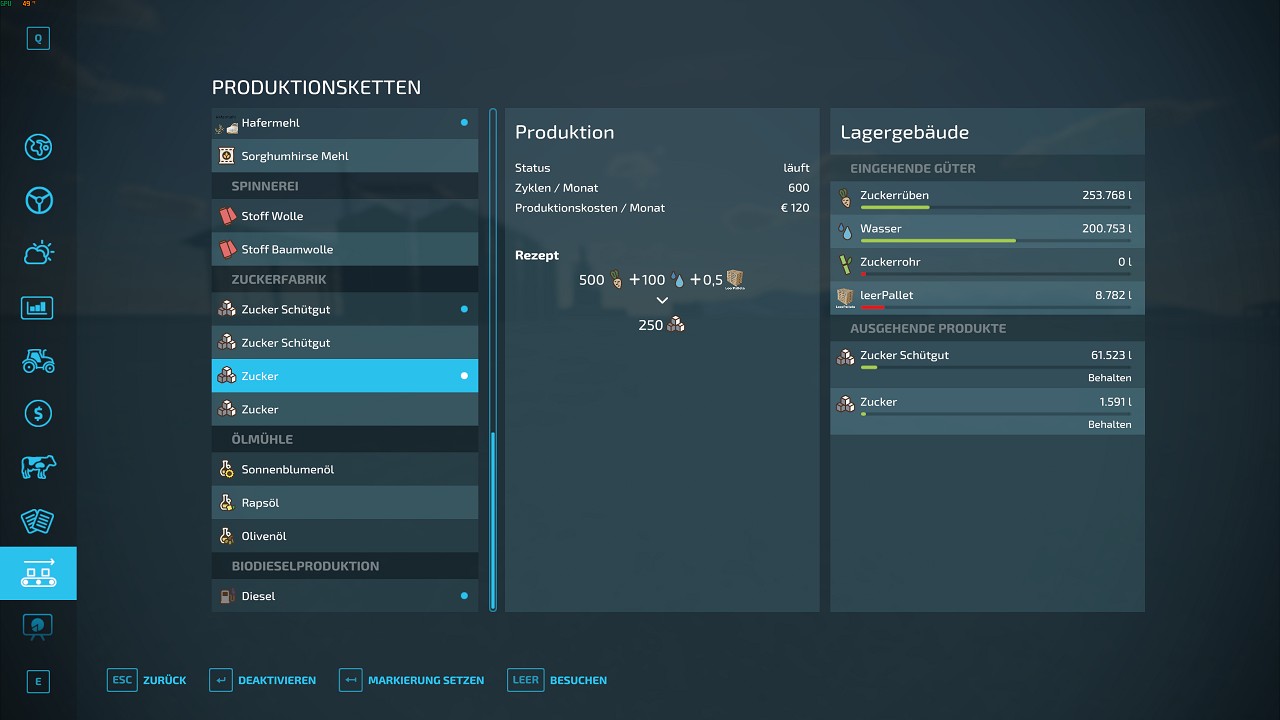
Task: Click the production list scrollbar
Action: [x=493, y=519]
